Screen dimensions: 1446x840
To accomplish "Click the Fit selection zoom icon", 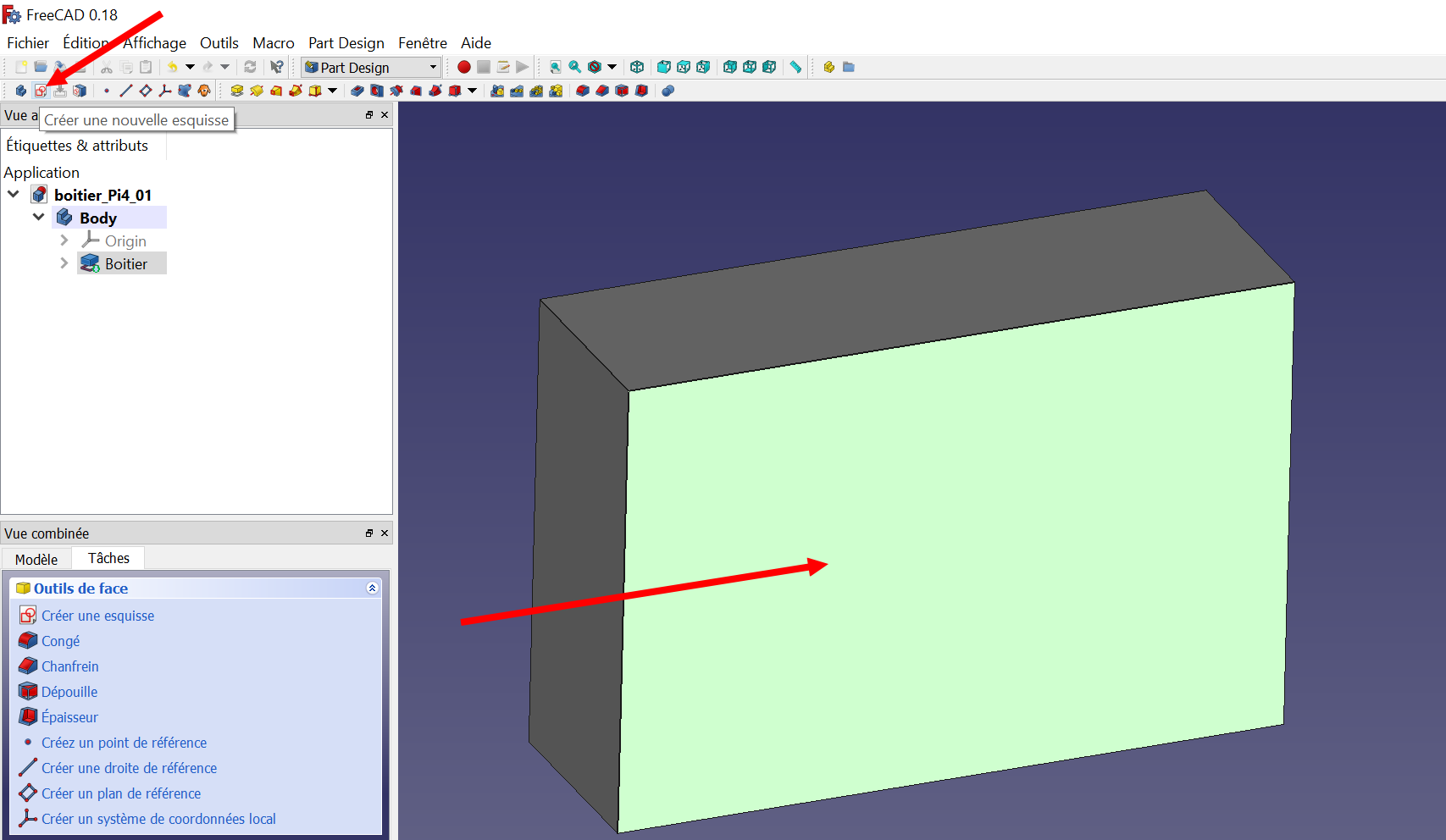I will (575, 67).
